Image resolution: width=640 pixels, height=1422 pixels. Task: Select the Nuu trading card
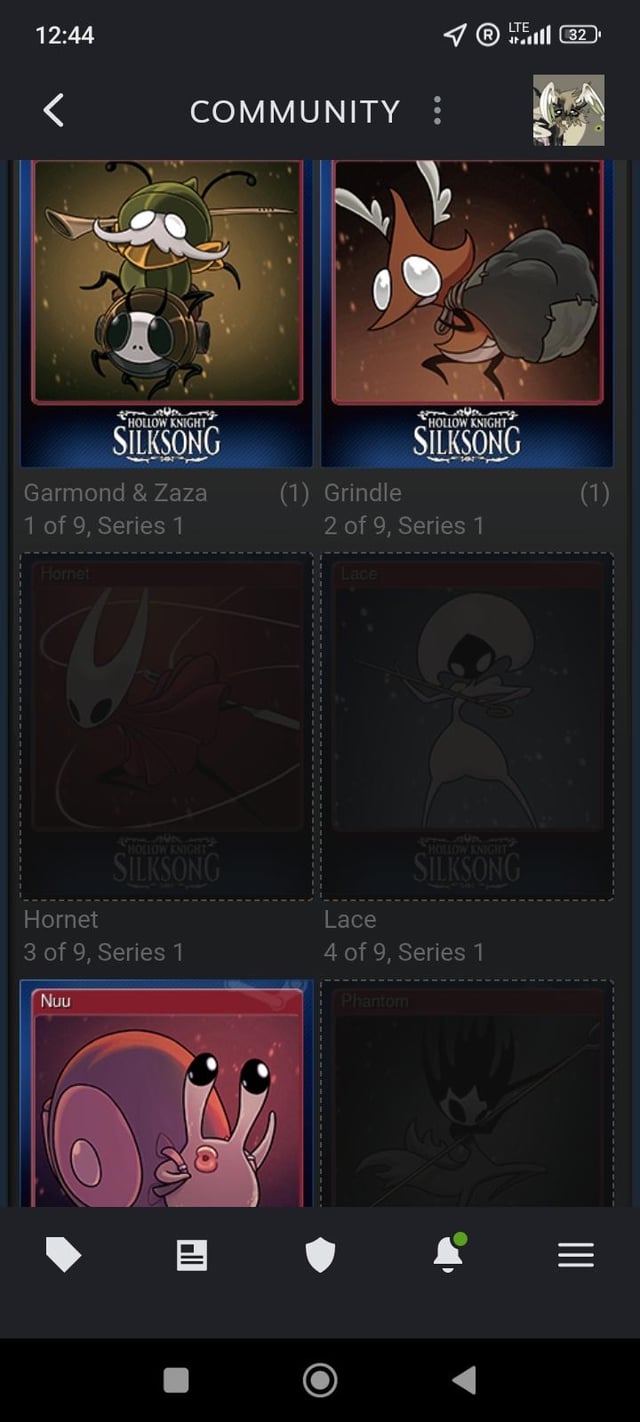(x=166, y=1094)
